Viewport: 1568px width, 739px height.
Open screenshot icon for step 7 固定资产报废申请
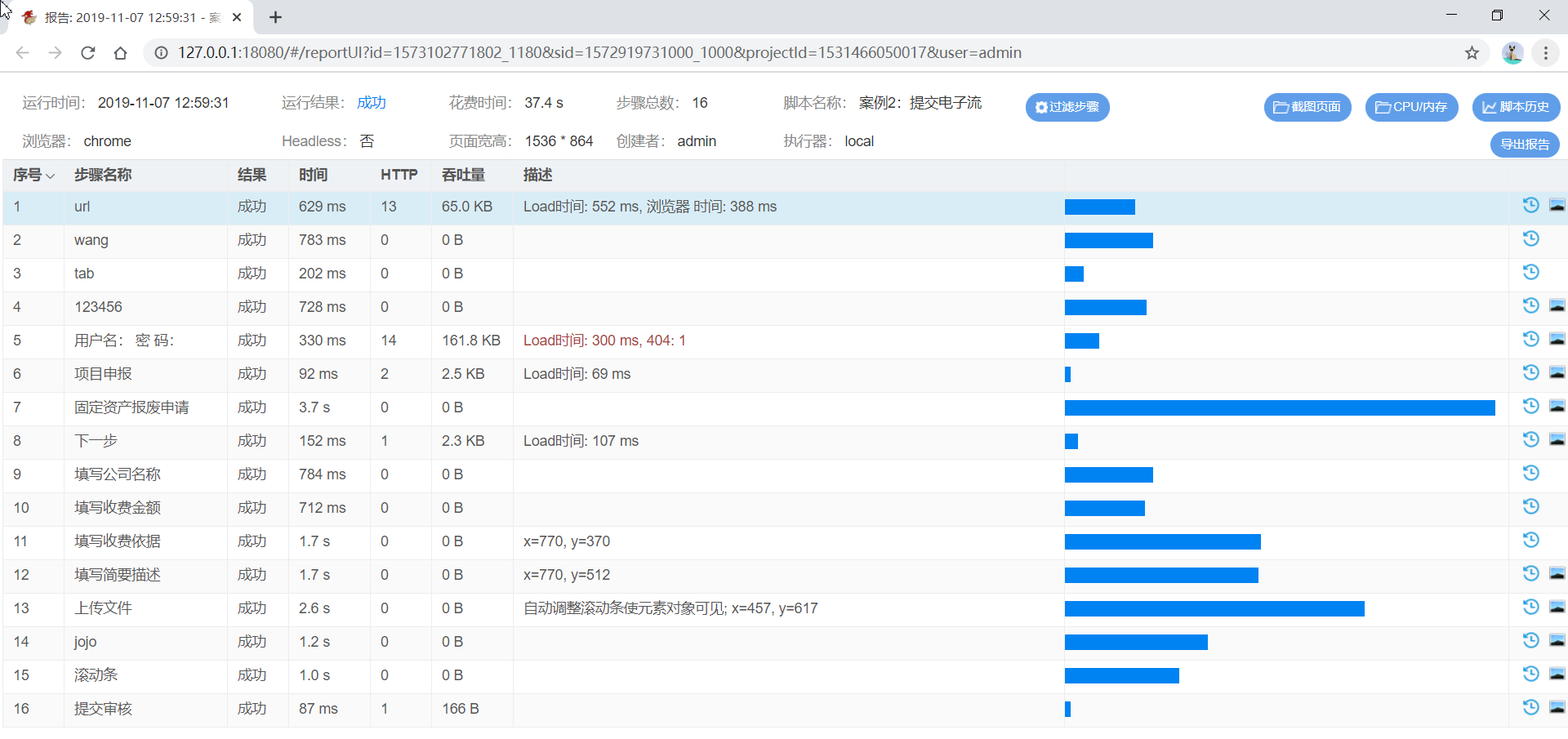point(1557,406)
